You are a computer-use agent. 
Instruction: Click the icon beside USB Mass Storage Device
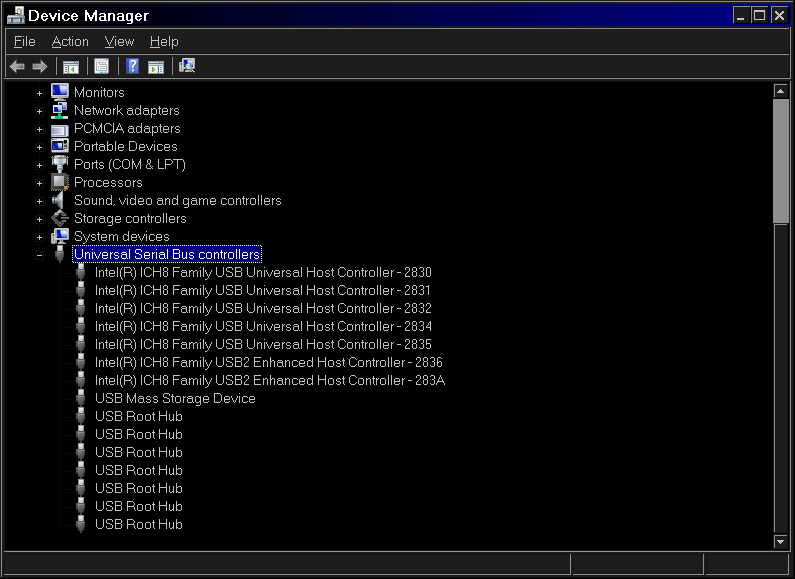click(81, 399)
